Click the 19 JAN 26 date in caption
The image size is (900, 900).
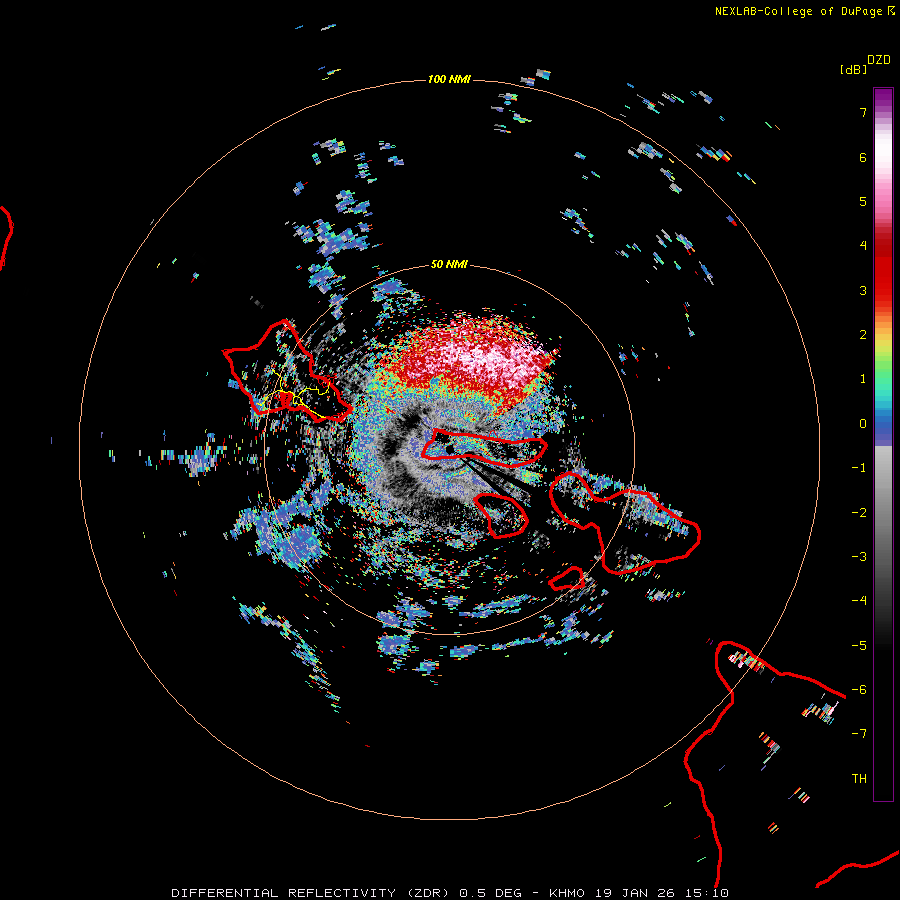(637, 893)
